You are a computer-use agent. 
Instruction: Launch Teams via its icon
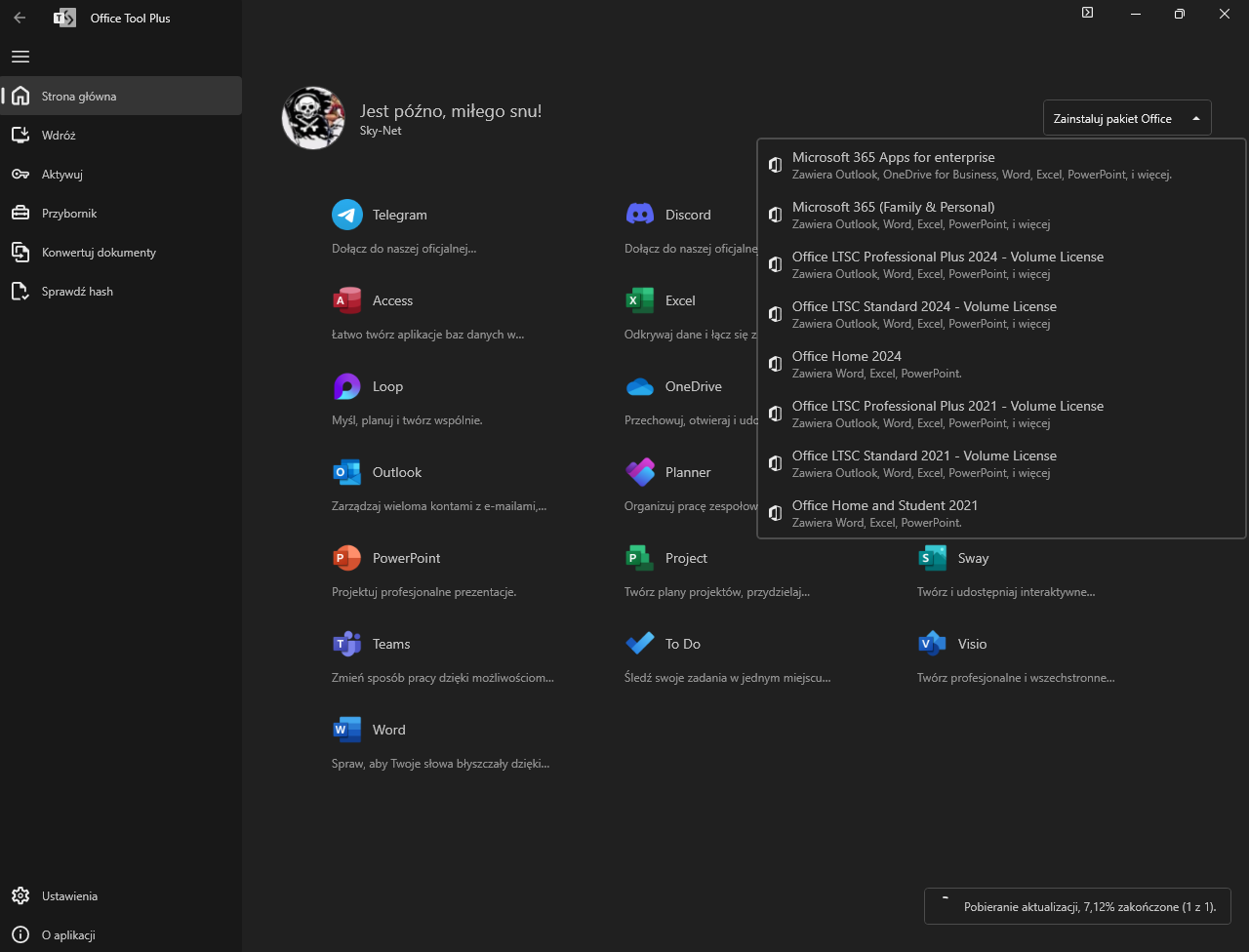(347, 644)
